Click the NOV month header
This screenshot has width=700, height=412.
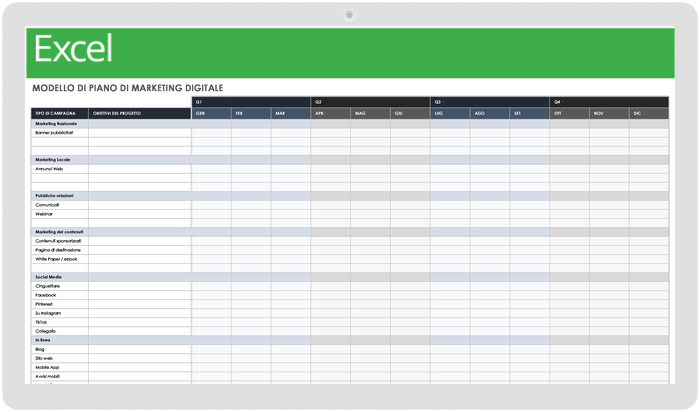(609, 113)
